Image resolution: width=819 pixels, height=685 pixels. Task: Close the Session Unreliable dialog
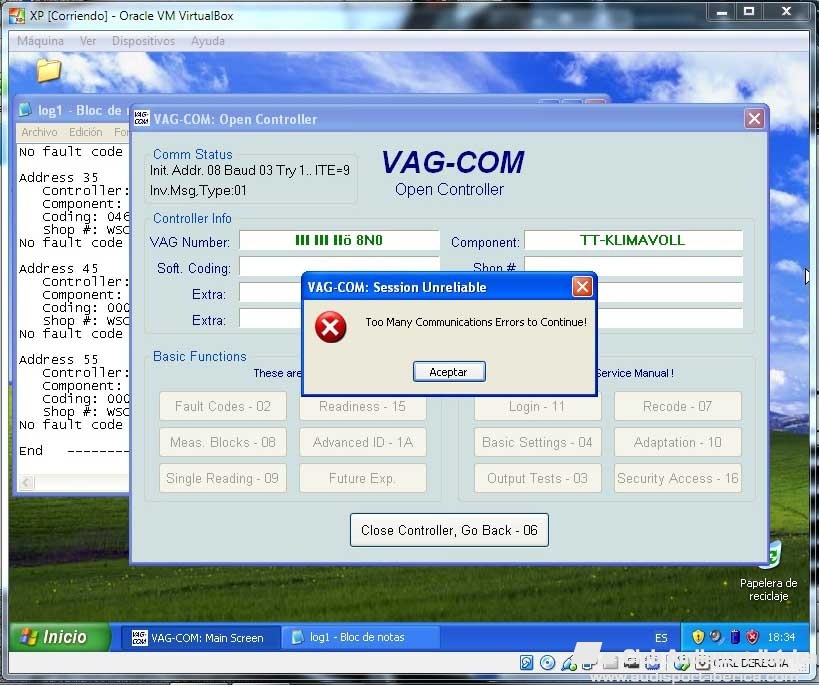582,286
